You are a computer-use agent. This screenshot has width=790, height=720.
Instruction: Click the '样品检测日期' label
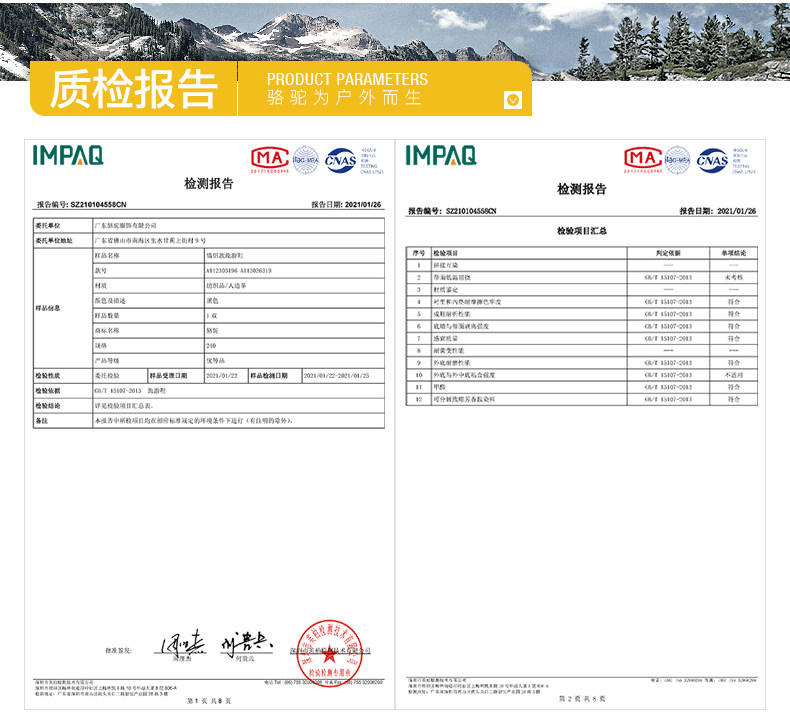coord(269,376)
